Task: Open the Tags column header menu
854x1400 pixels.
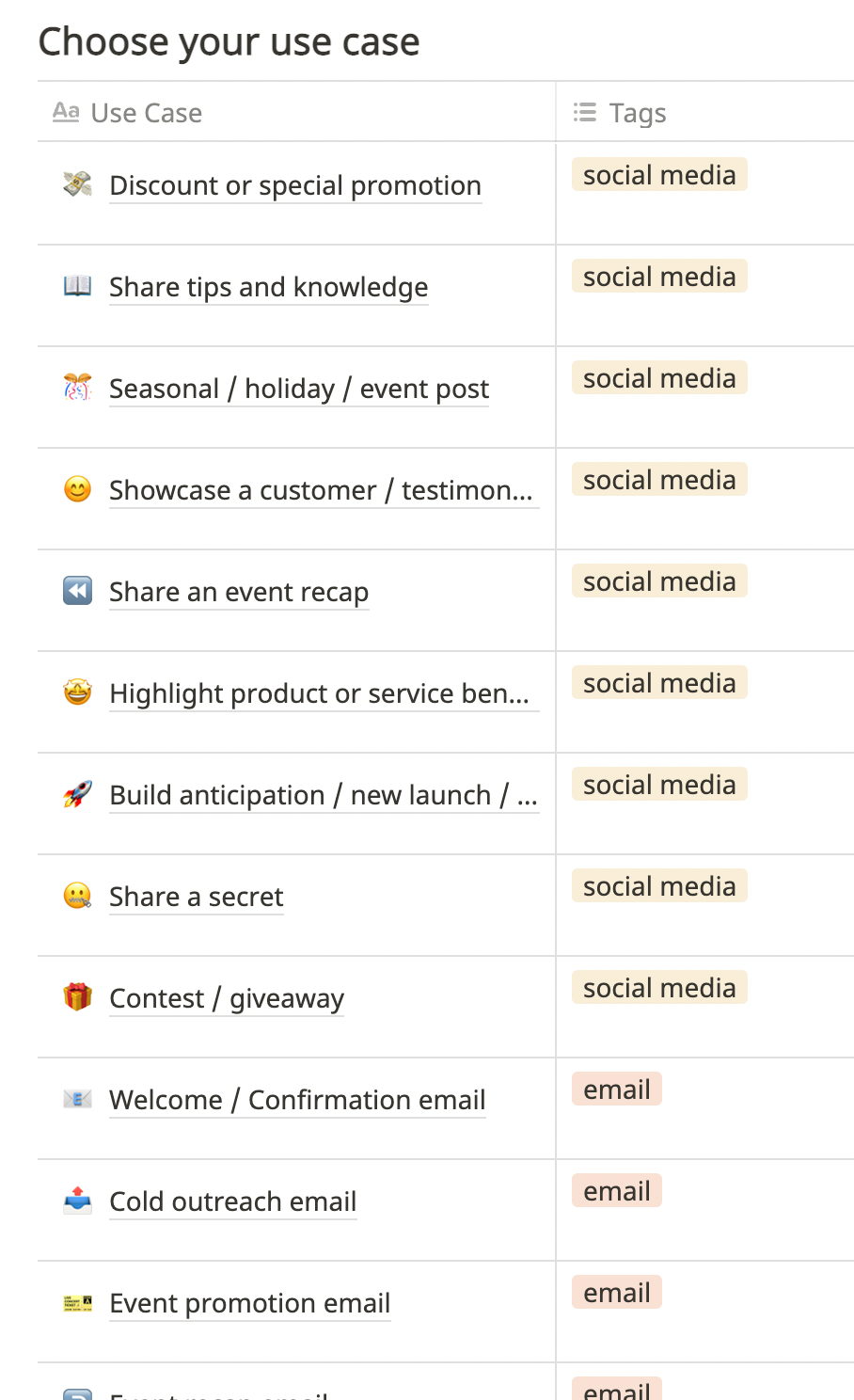Action: (x=637, y=113)
